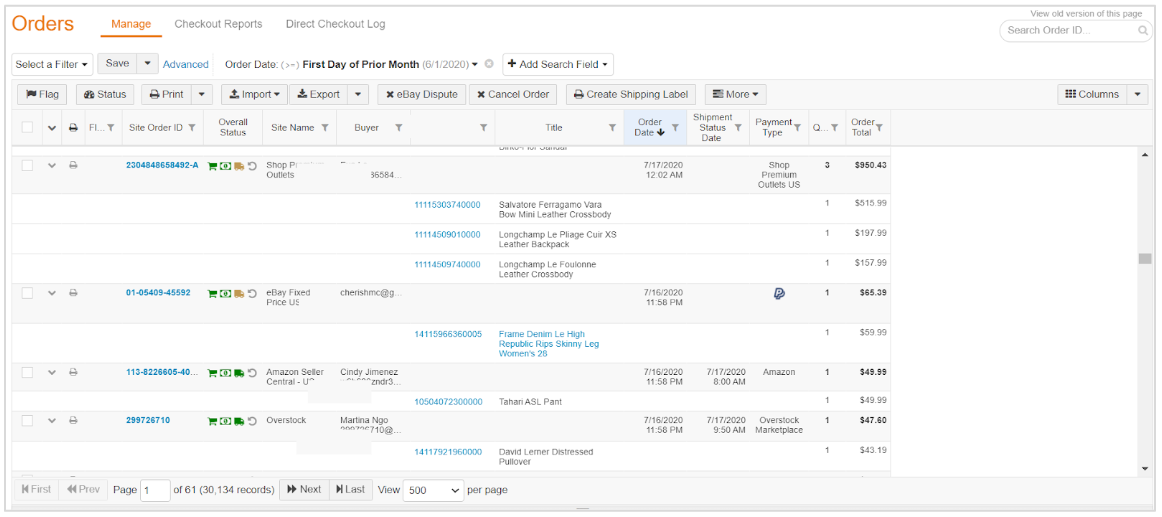The image size is (1162, 517).
Task: Open the Add Search Field dropdown
Action: (558, 64)
